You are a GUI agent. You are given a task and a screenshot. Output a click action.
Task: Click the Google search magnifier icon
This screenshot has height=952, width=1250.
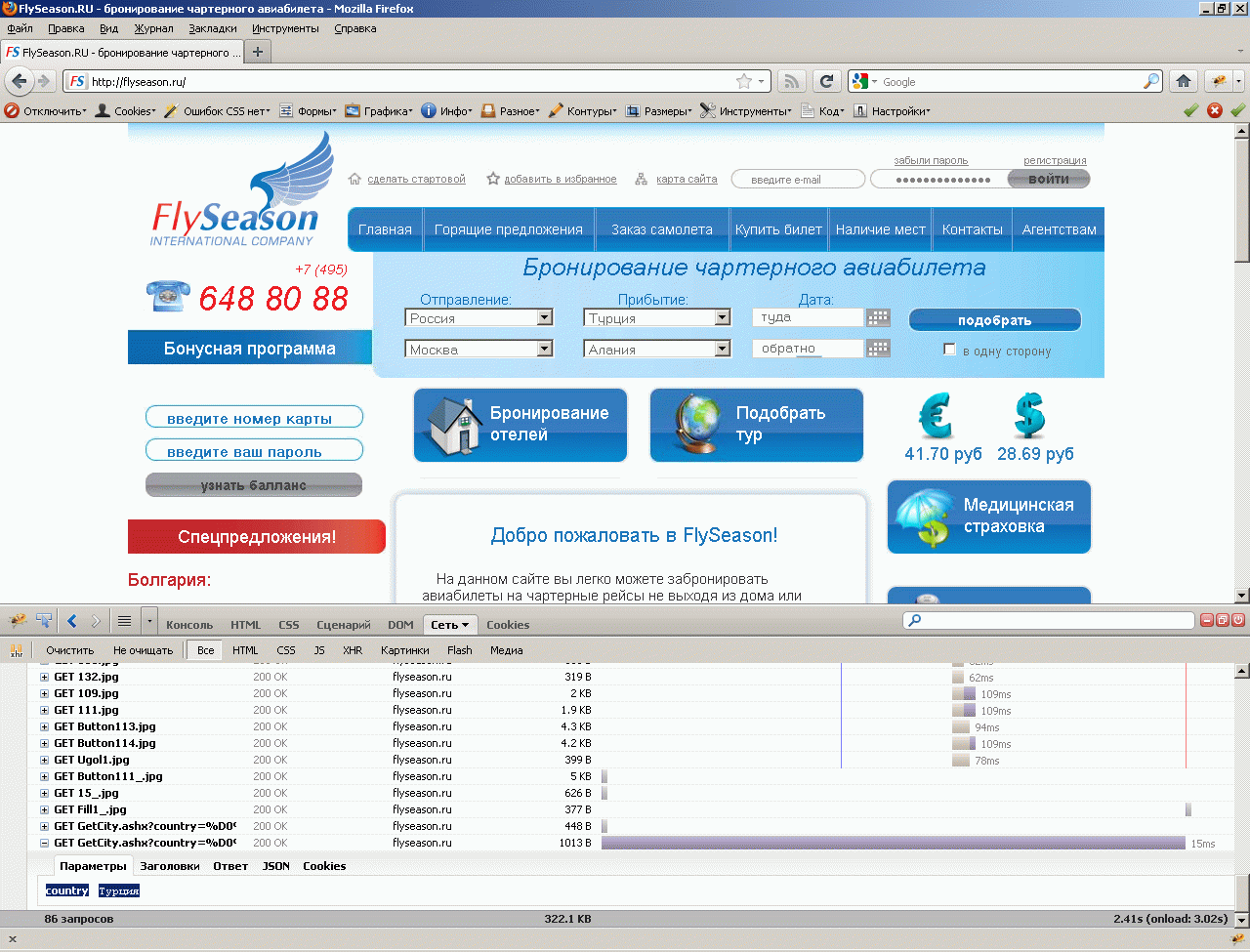[1152, 81]
